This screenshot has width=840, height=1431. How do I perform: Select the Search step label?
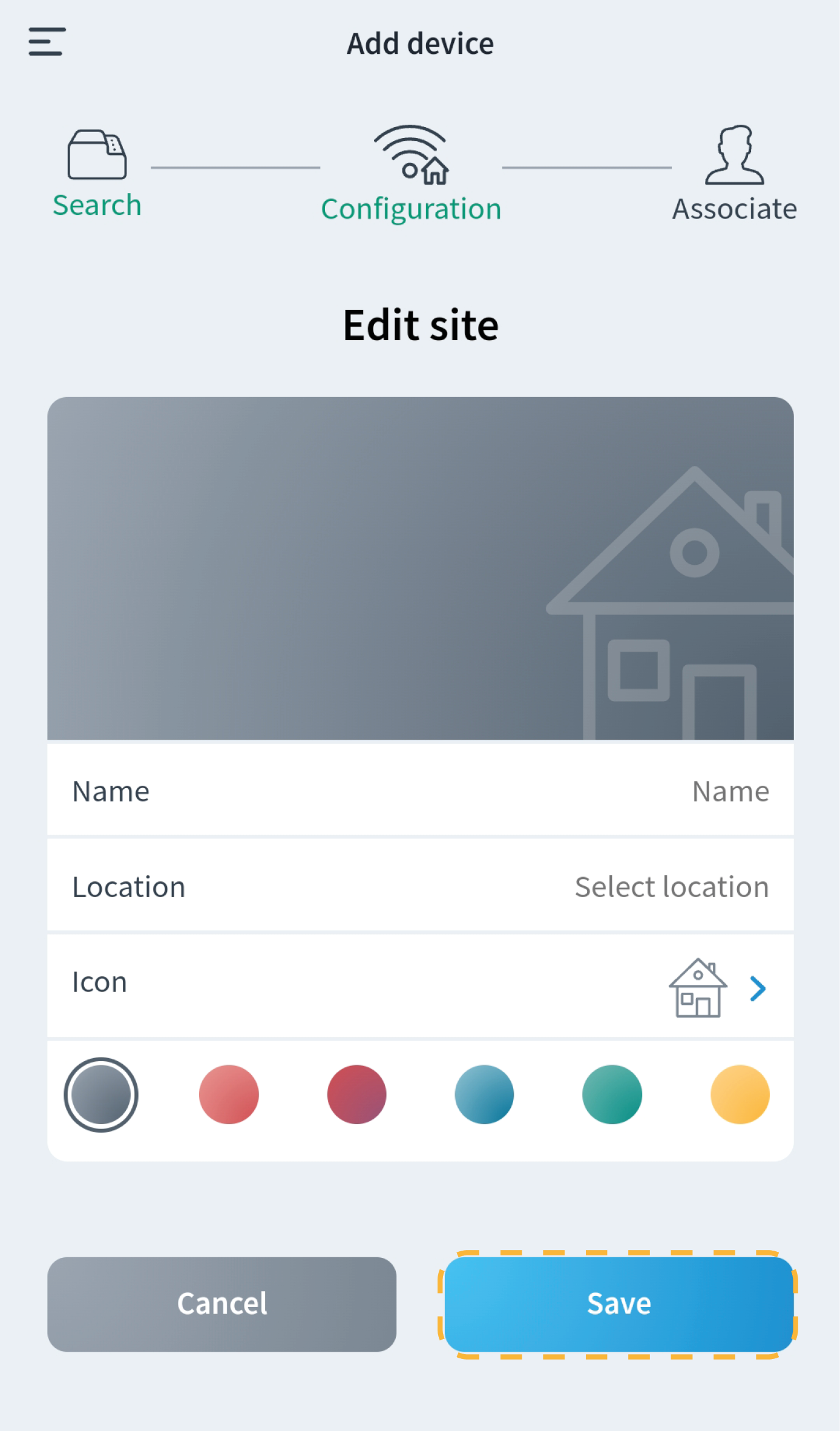point(97,205)
